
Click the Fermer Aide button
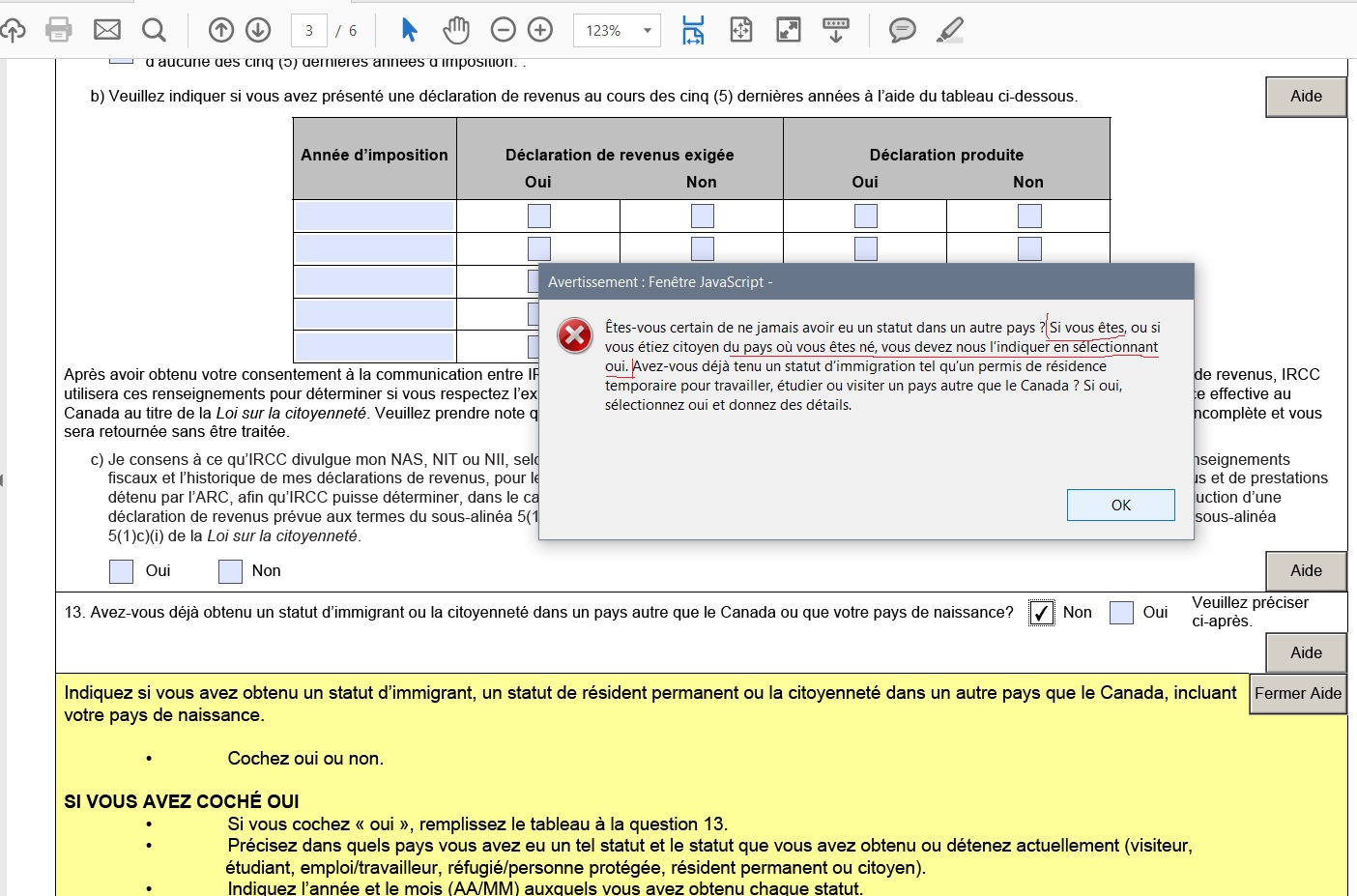[1297, 694]
